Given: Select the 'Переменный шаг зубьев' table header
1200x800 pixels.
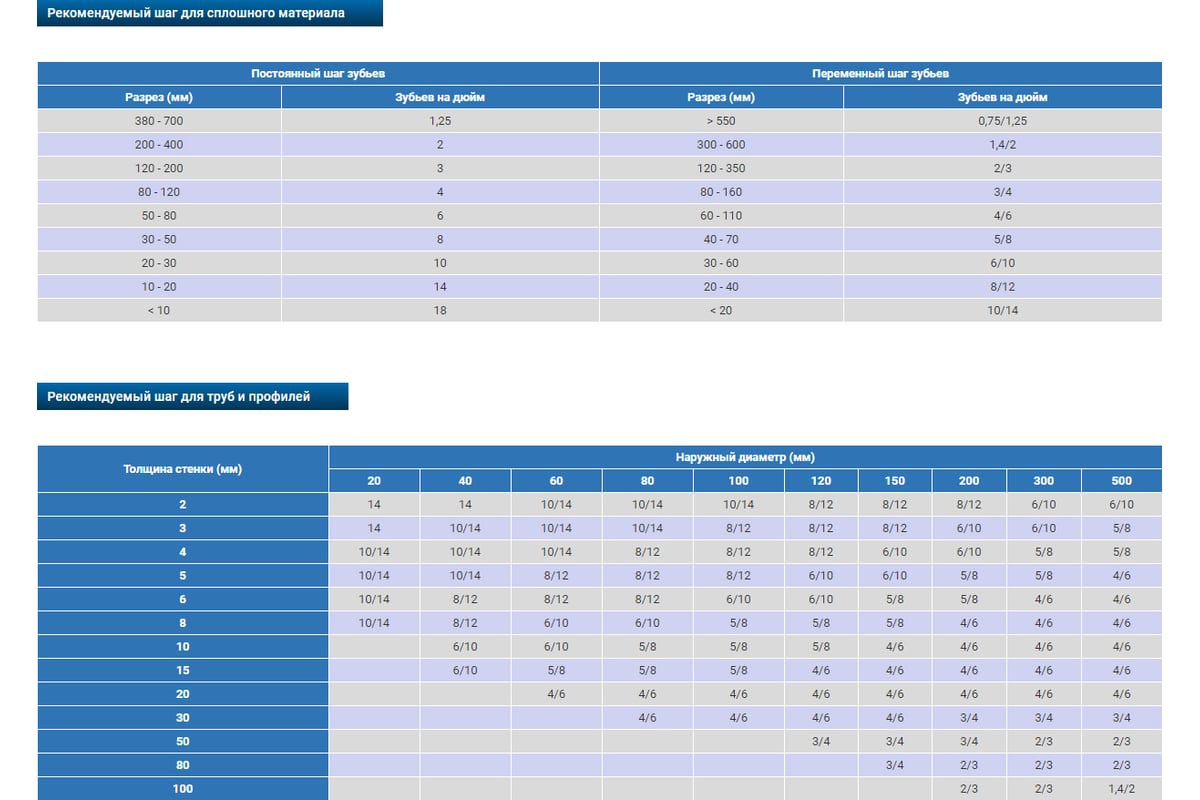Looking at the screenshot, I should [880, 74].
